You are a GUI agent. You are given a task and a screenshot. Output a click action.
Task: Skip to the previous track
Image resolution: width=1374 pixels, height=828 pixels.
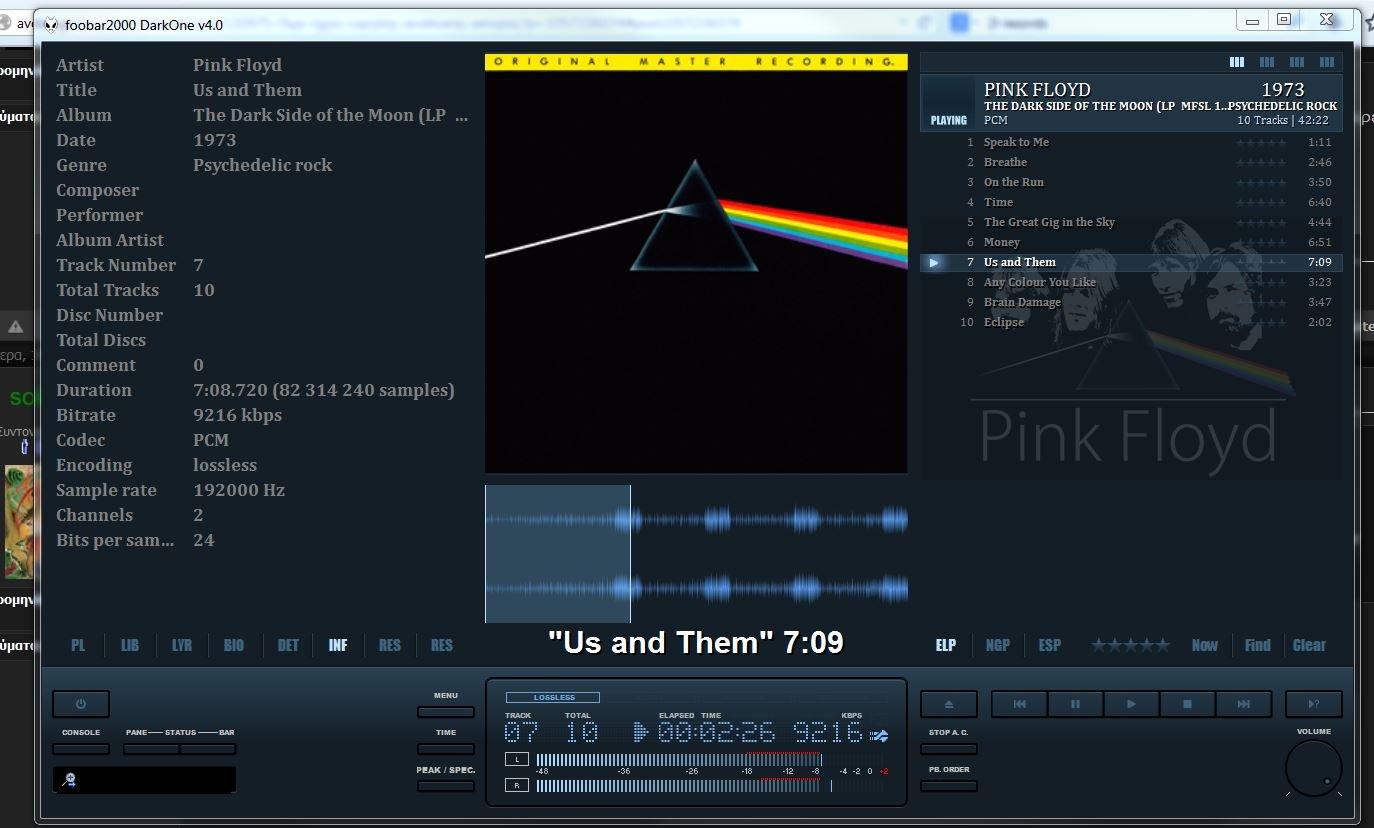tap(1019, 704)
